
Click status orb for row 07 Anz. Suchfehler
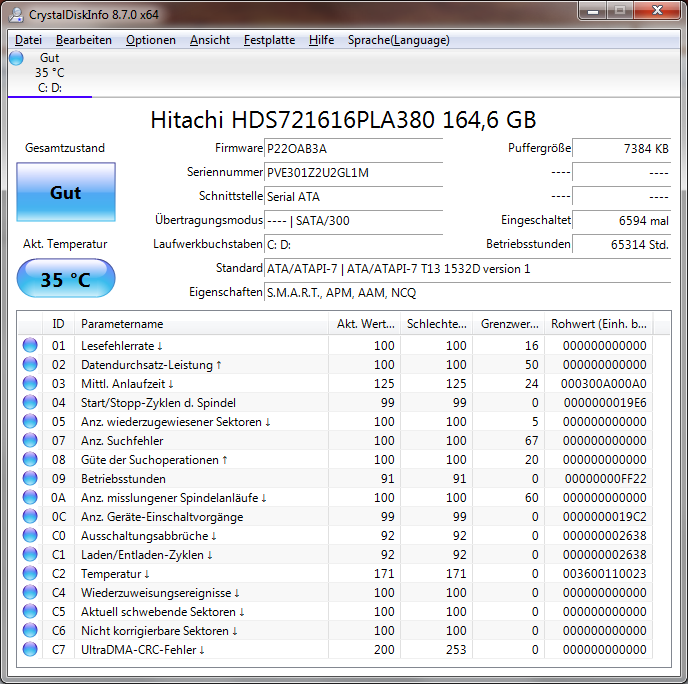point(30,440)
